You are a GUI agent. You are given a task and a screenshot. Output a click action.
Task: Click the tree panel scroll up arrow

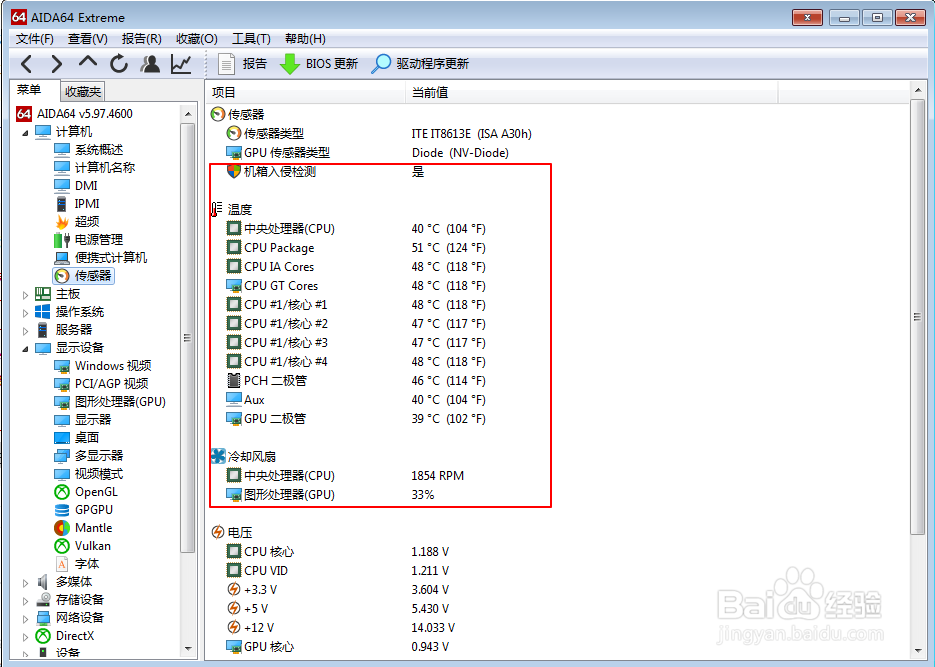(x=188, y=114)
